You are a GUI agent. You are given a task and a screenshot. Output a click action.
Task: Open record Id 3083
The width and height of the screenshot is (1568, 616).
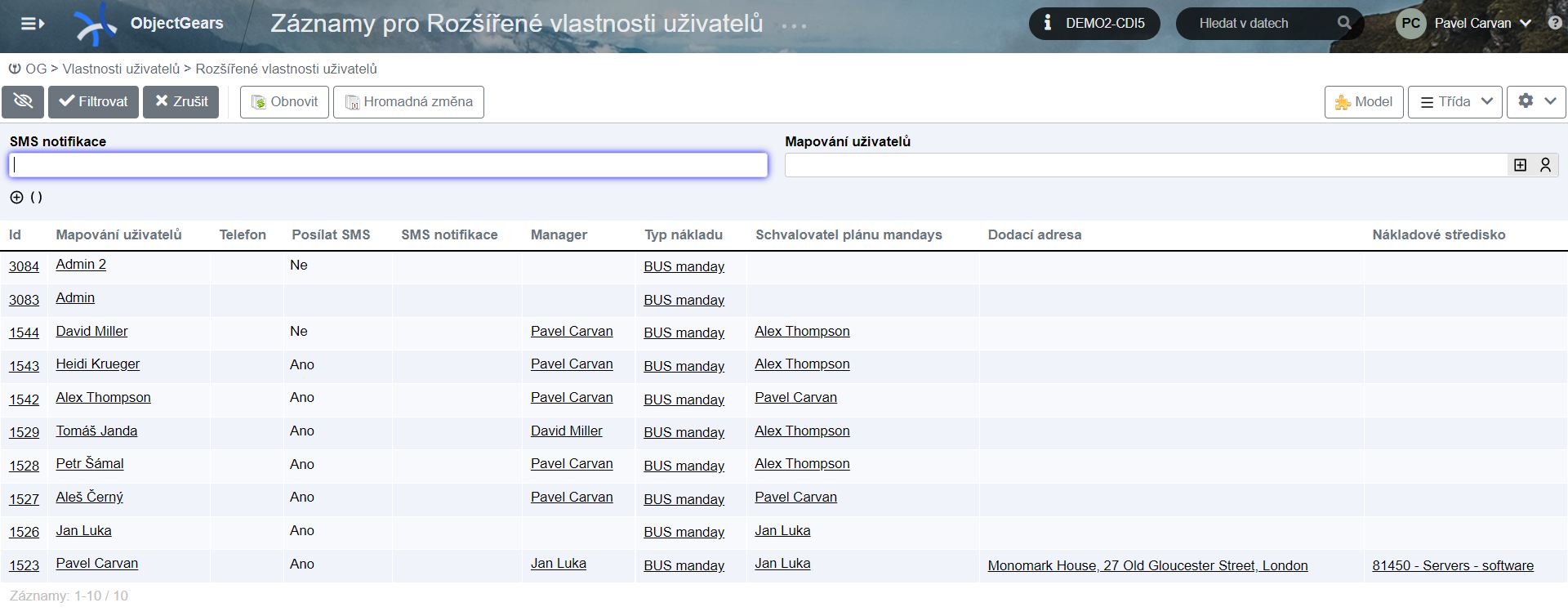[x=24, y=300]
